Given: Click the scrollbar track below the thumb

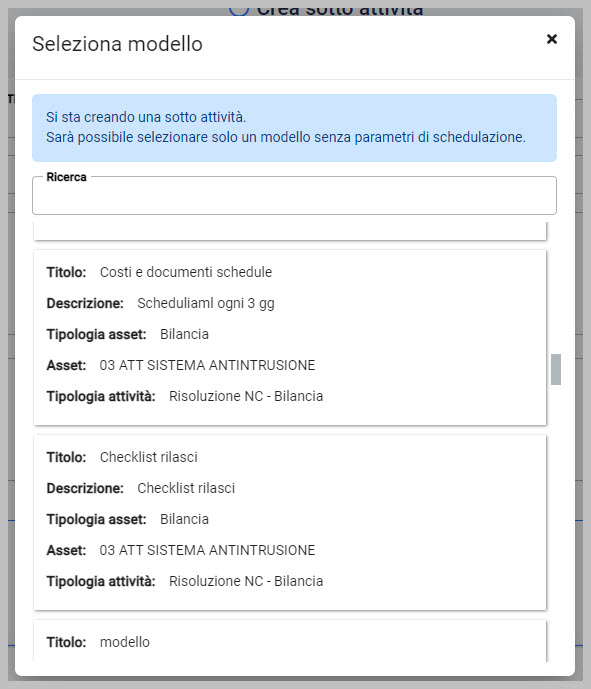Looking at the screenshot, I should 556,523.
